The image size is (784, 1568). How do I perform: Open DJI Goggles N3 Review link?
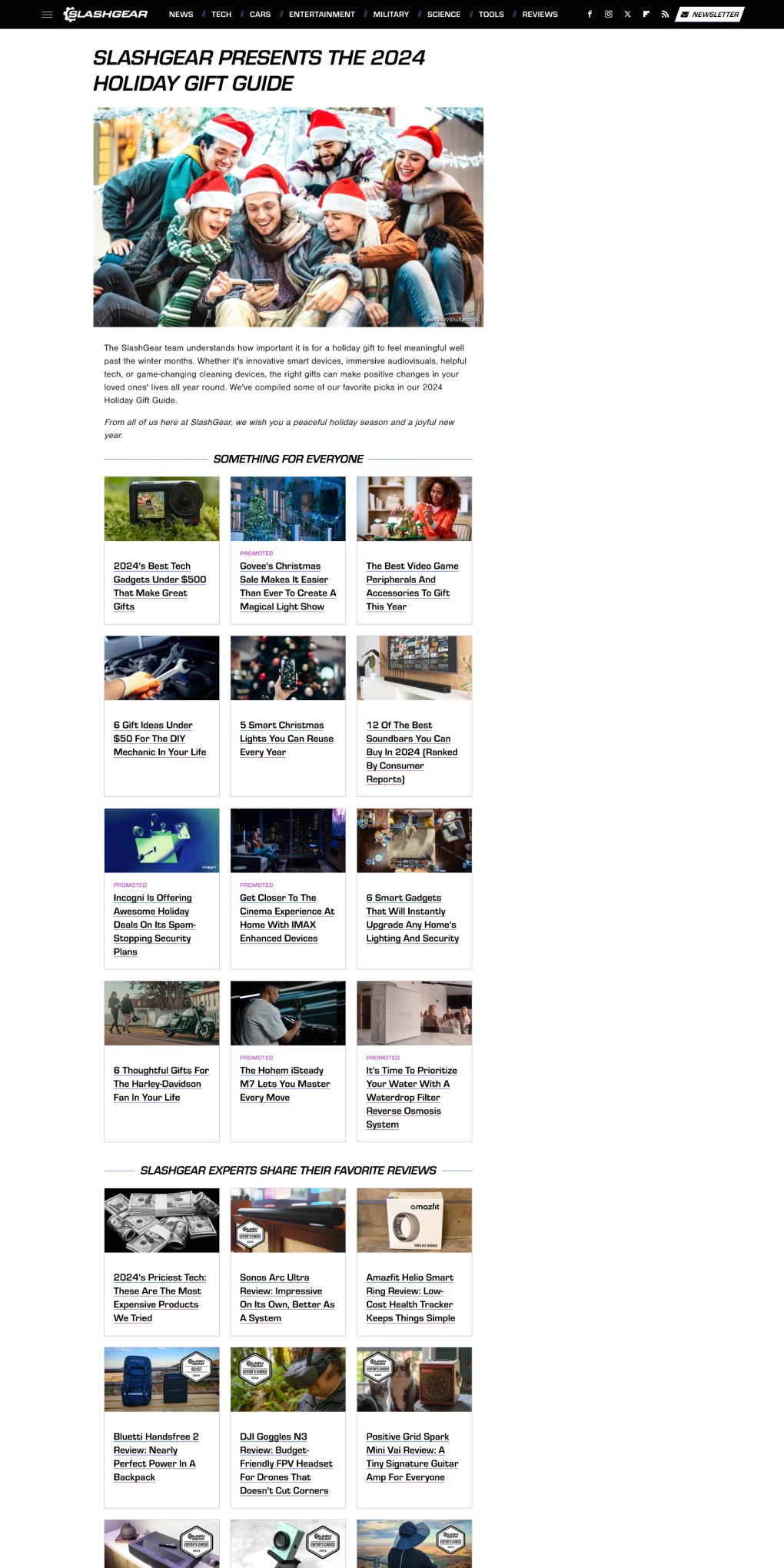click(286, 1463)
